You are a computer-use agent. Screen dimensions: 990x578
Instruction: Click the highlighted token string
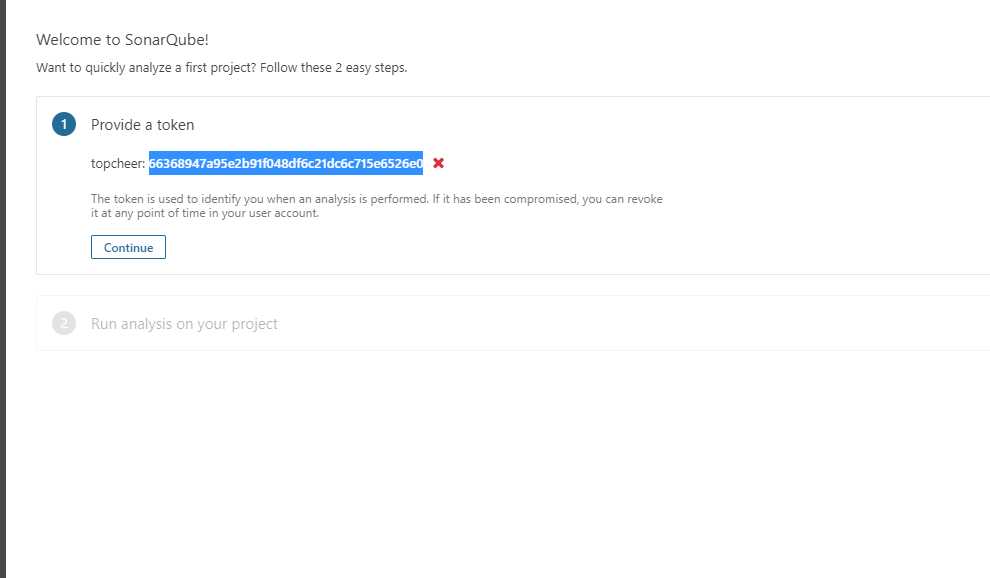(x=286, y=163)
